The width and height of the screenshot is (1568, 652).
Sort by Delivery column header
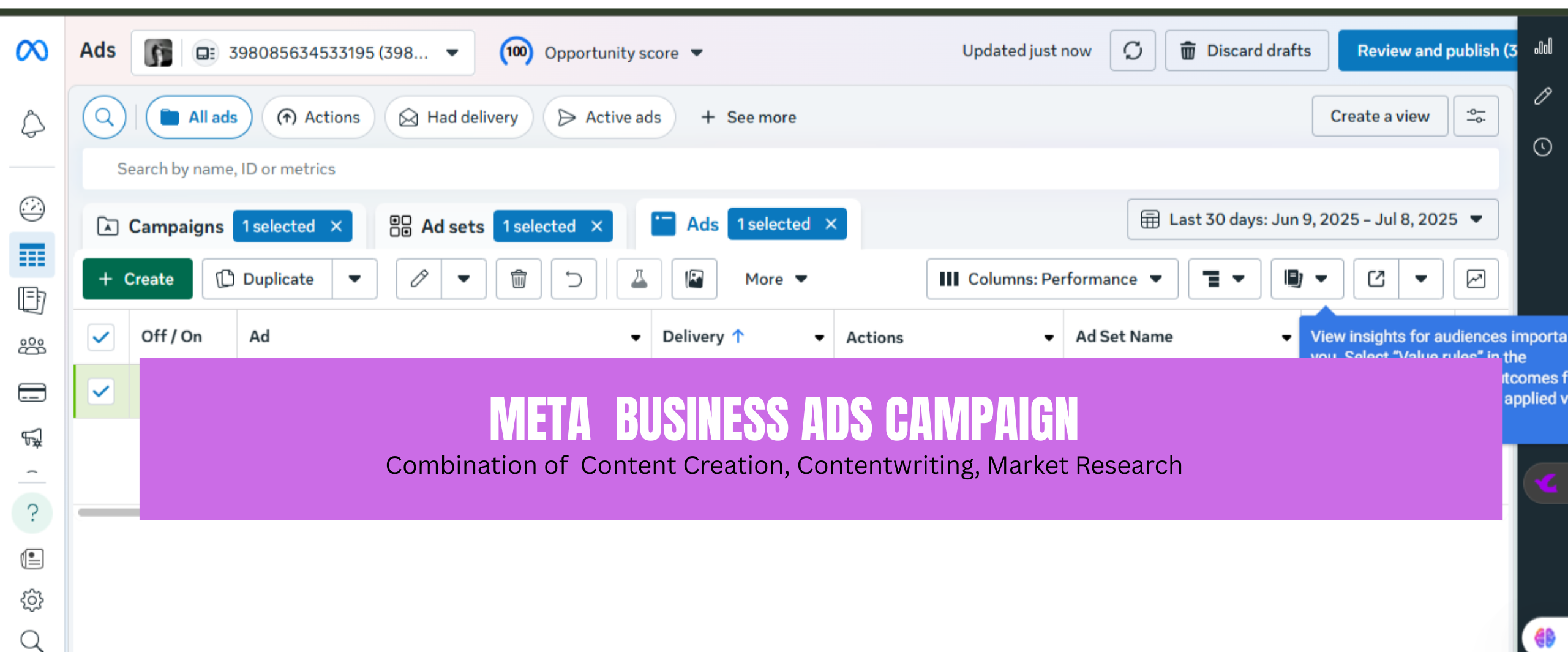tap(703, 337)
